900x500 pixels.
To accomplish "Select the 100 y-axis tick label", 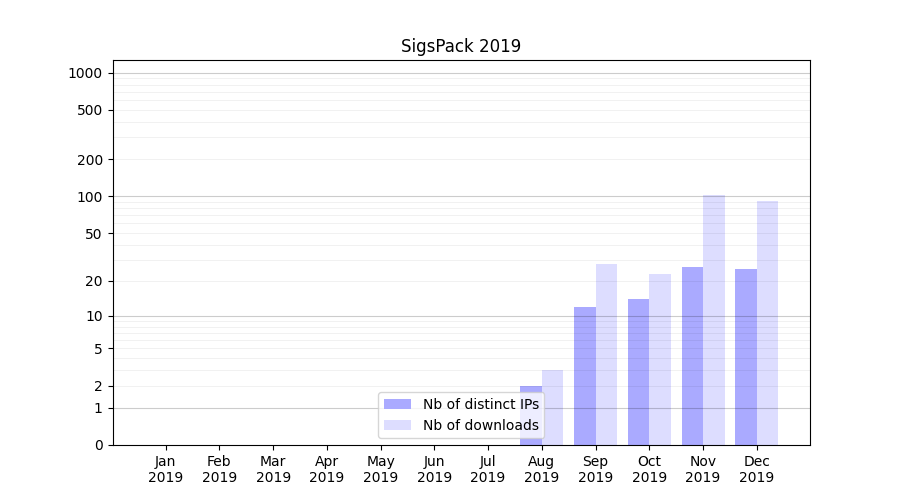I will tap(90, 197).
